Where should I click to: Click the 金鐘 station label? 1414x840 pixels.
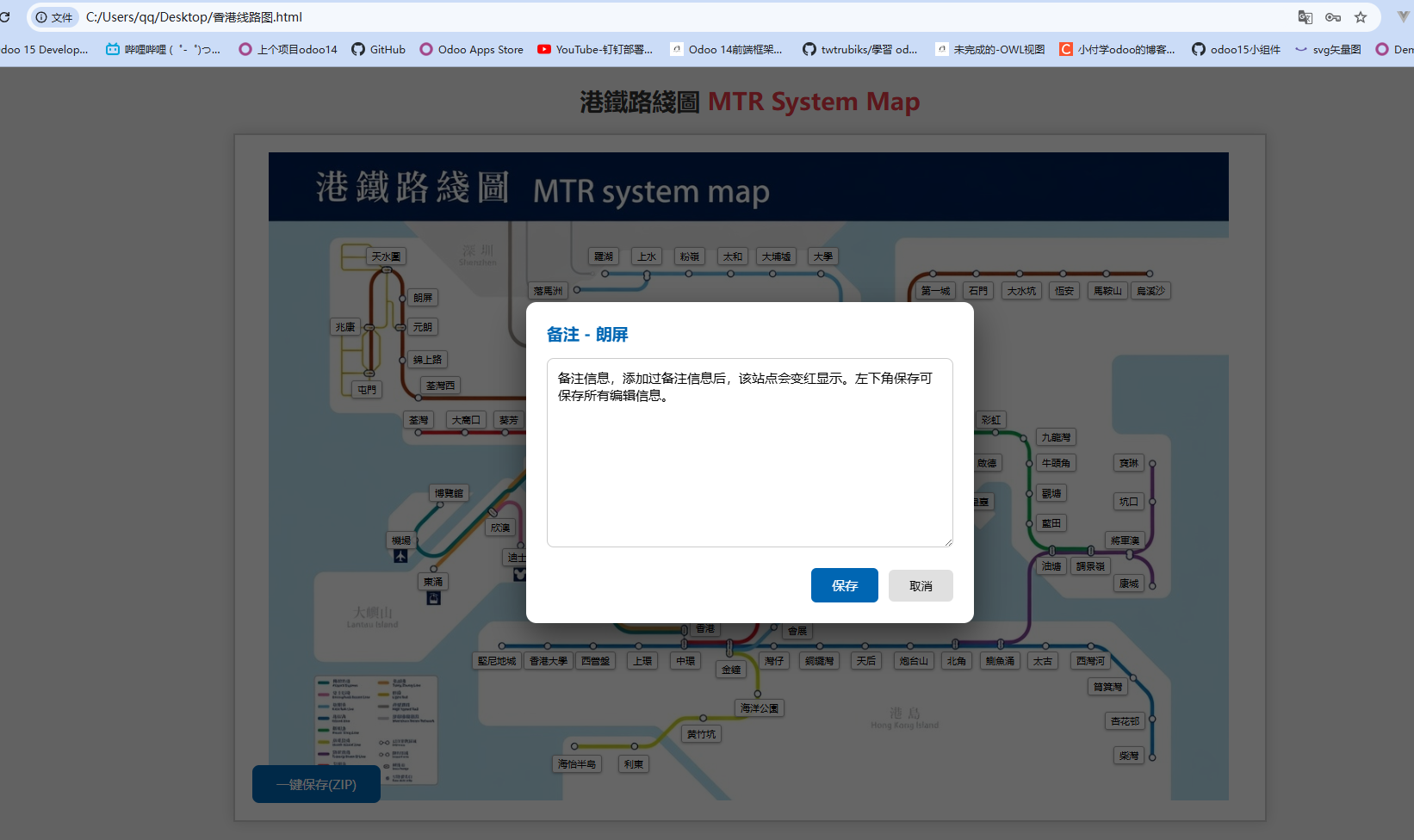[x=731, y=670]
